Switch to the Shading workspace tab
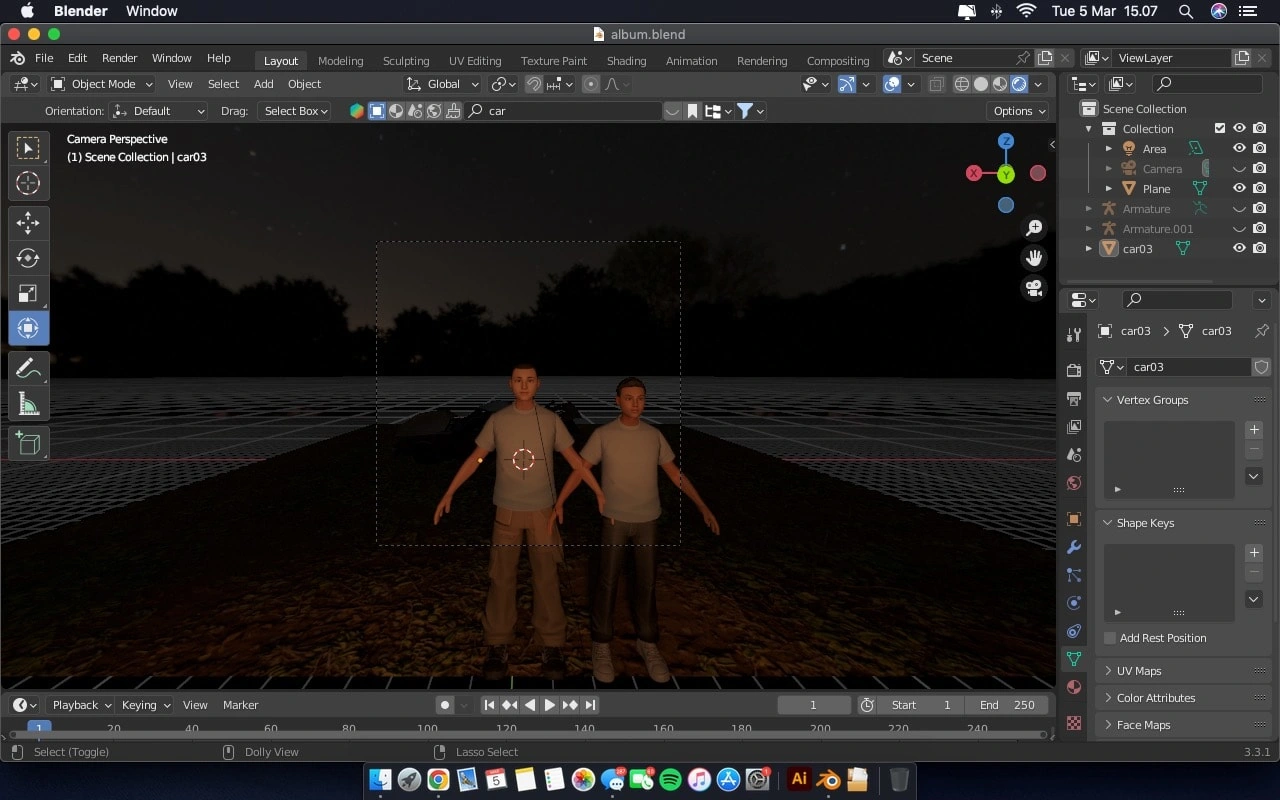This screenshot has width=1280, height=800. coord(627,61)
